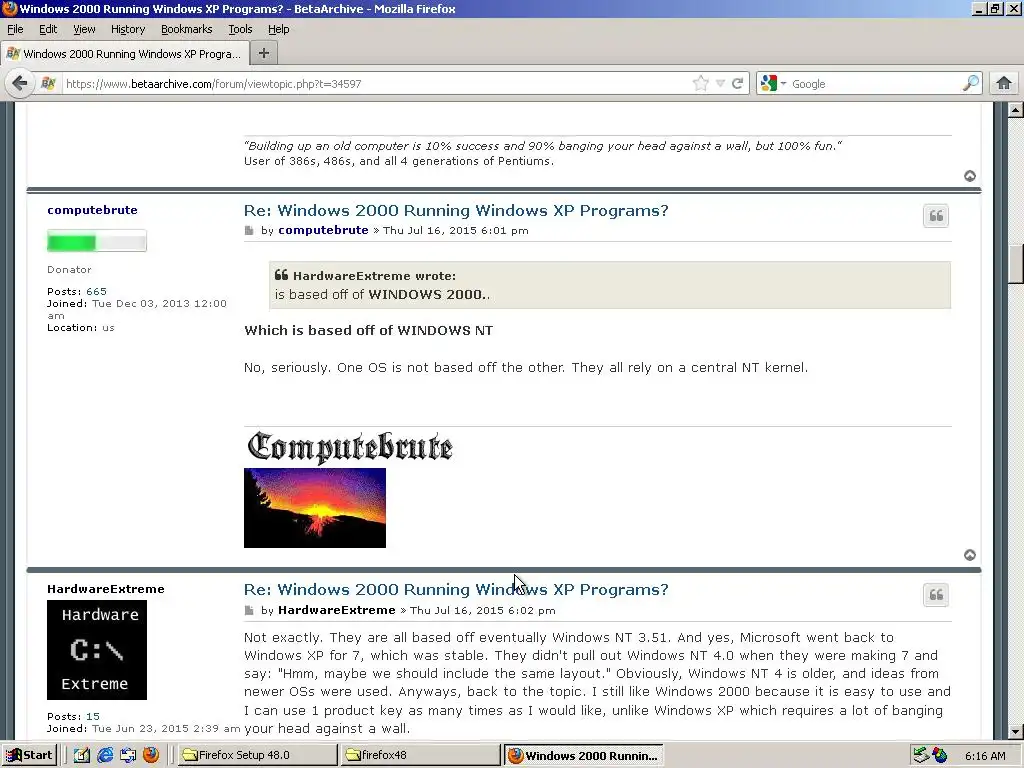Viewport: 1024px width, 768px height.
Task: Open the Google search engine selector
Action: click(773, 83)
